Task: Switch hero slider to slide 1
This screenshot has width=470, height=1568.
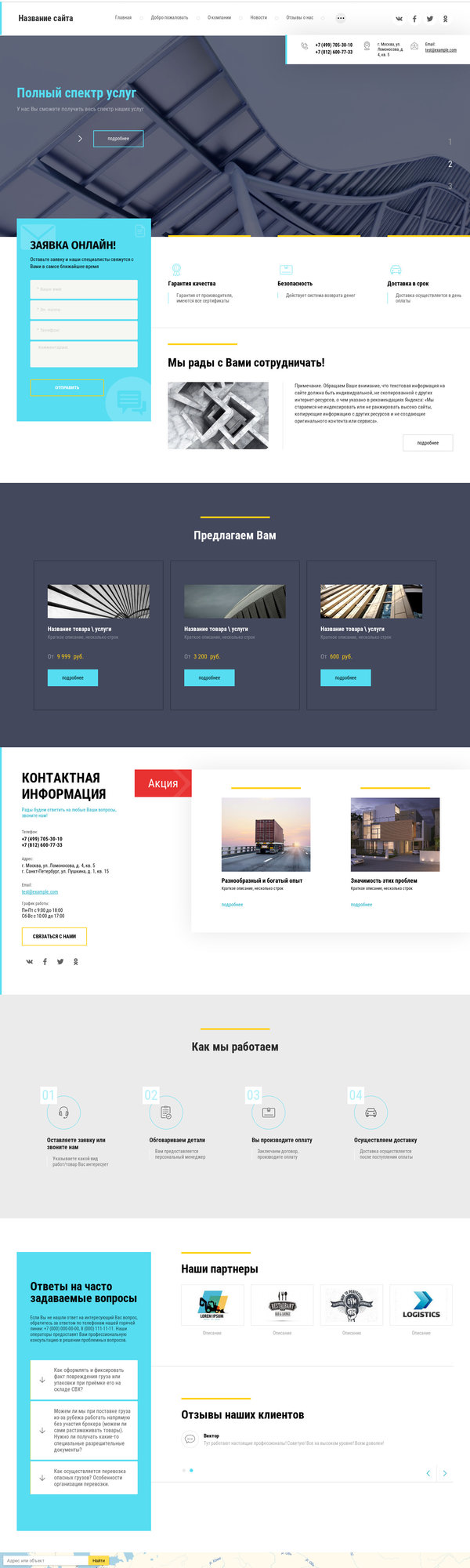Action: 450,142
